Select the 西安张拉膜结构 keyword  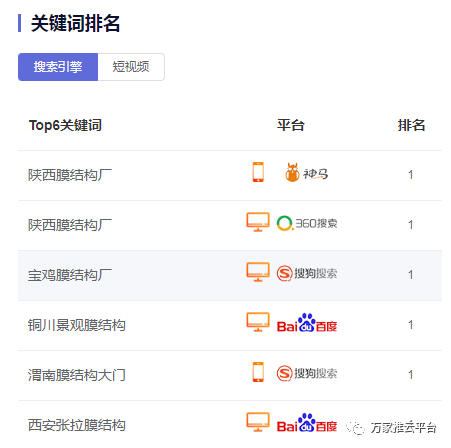[x=77, y=425]
